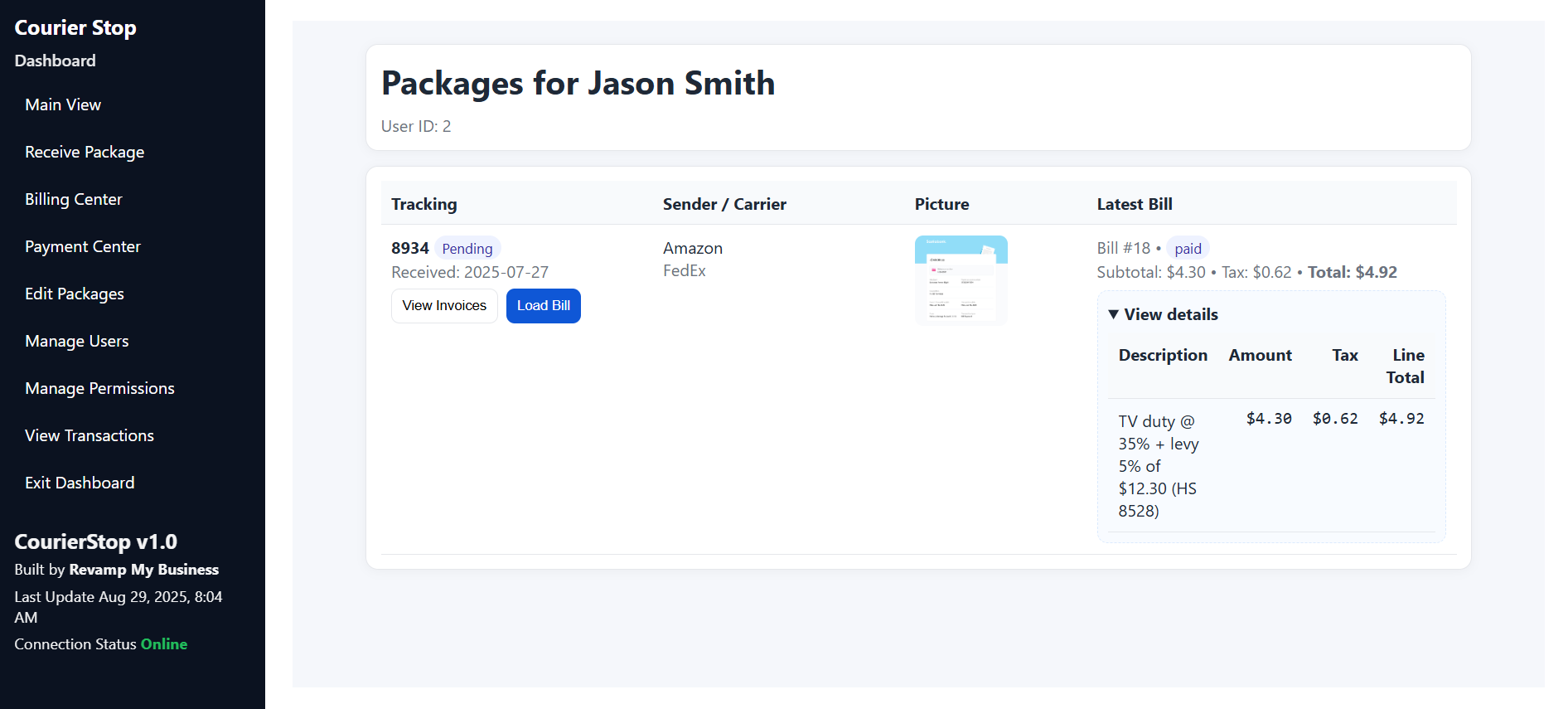This screenshot has width=1568, height=709.
Task: Click the paid status badge
Action: (x=1188, y=249)
